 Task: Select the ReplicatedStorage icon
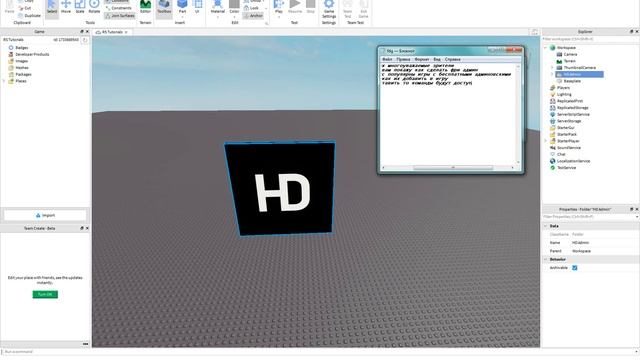coord(553,108)
